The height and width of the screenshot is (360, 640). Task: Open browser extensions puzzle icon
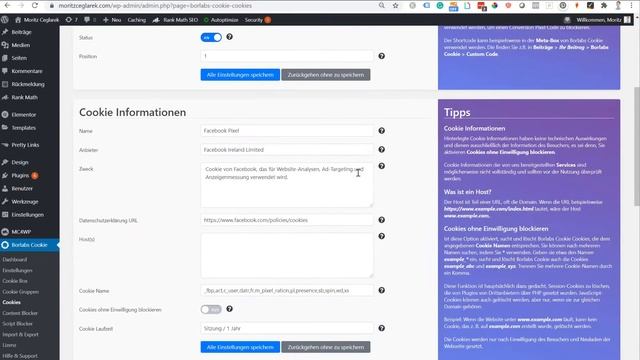(604, 5)
